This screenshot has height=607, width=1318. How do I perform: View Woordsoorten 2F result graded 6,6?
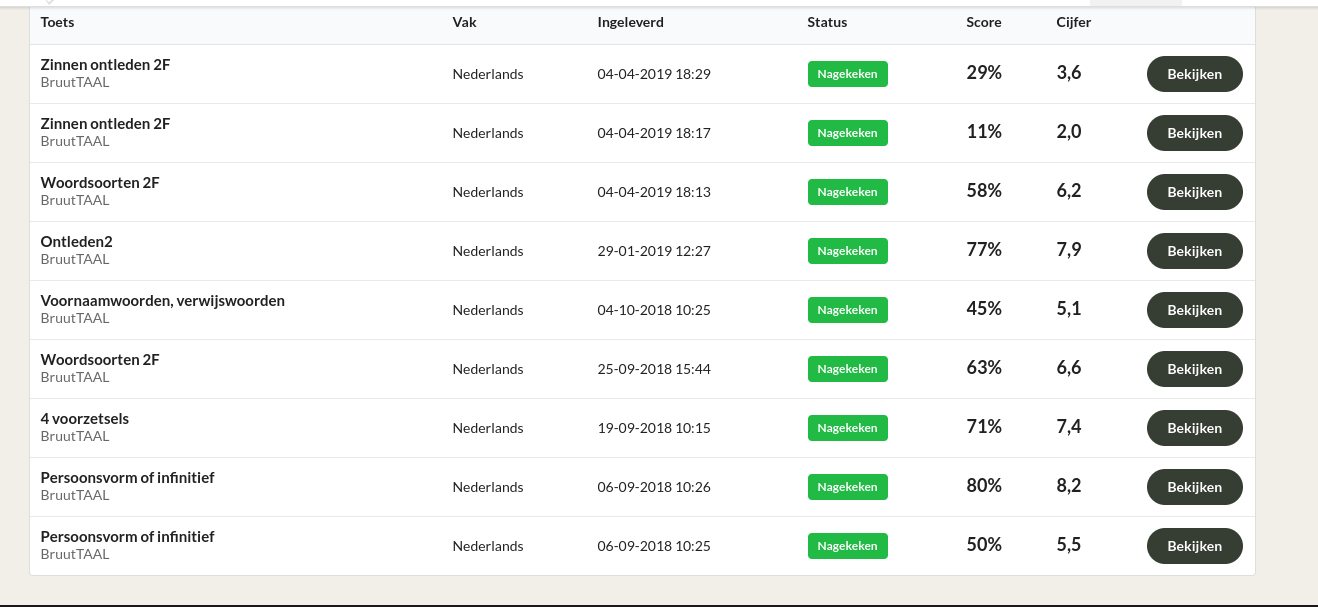tap(1194, 369)
